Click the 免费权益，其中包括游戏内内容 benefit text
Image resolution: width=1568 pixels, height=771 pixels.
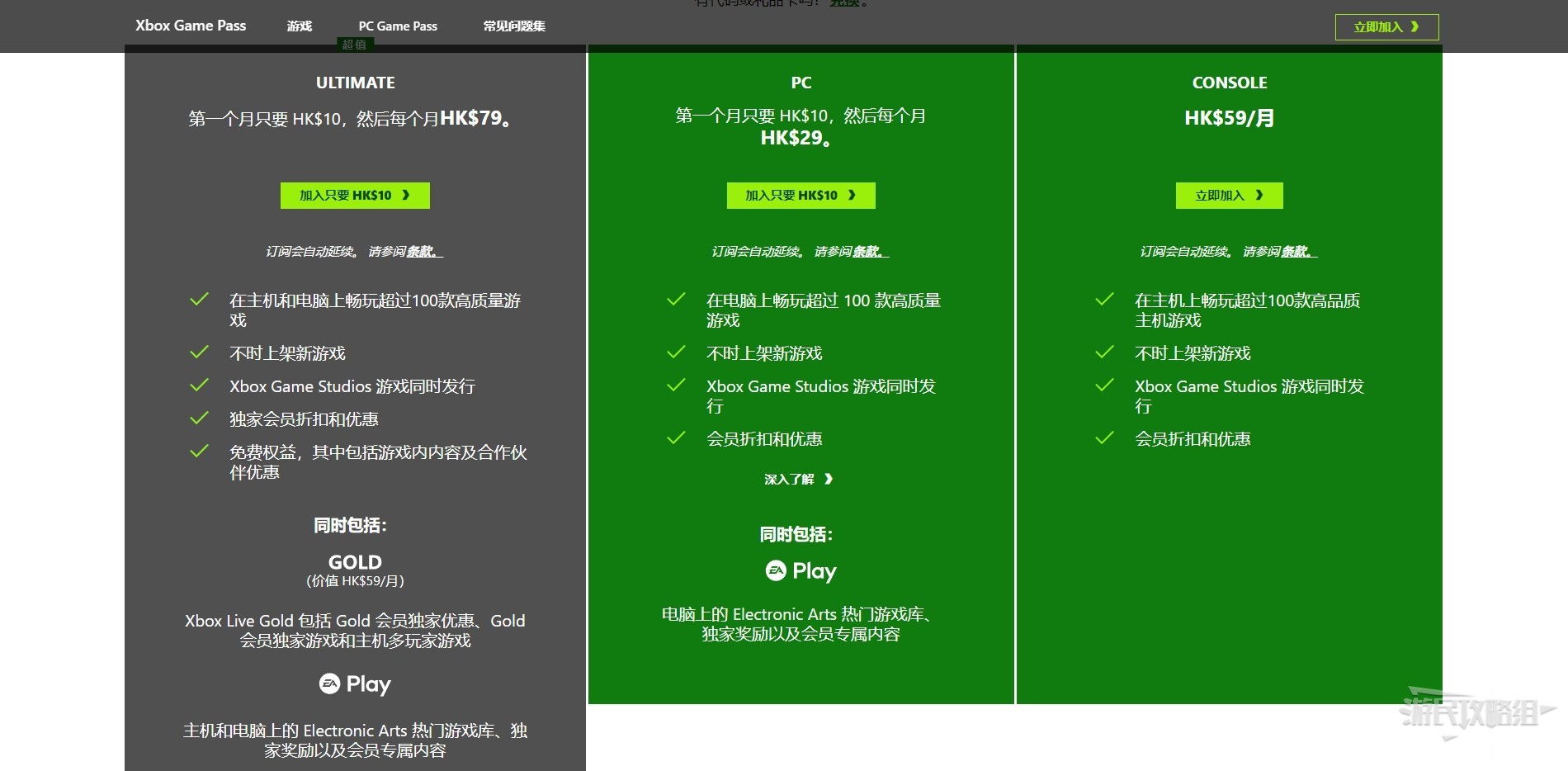(378, 462)
